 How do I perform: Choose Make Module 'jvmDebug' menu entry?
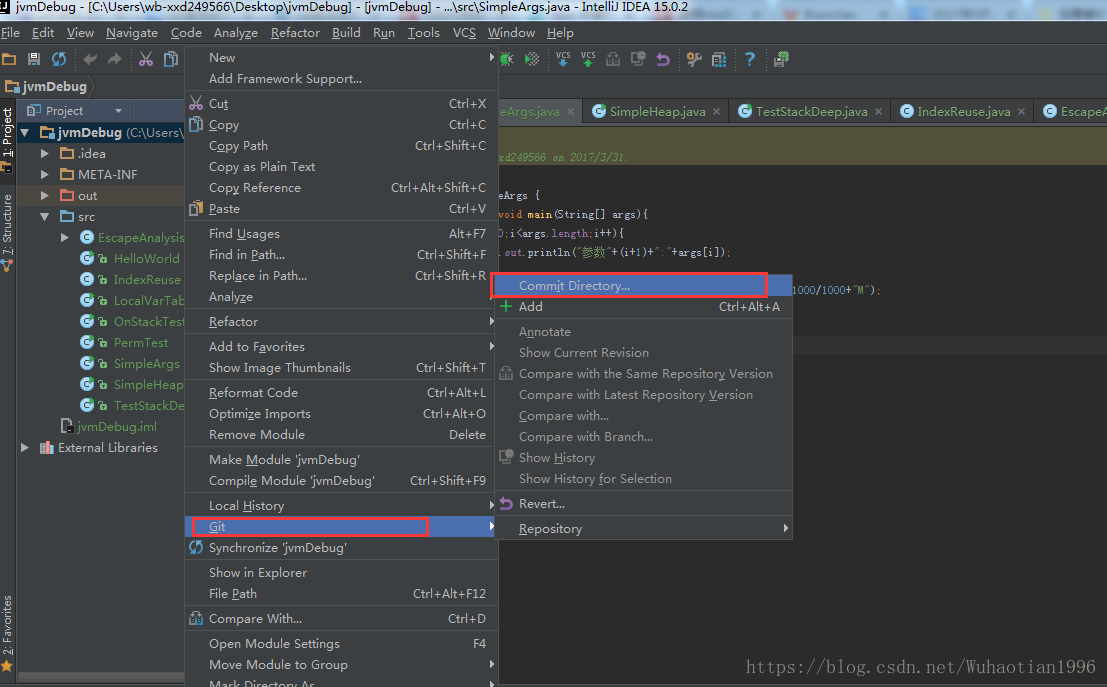tap(340, 460)
